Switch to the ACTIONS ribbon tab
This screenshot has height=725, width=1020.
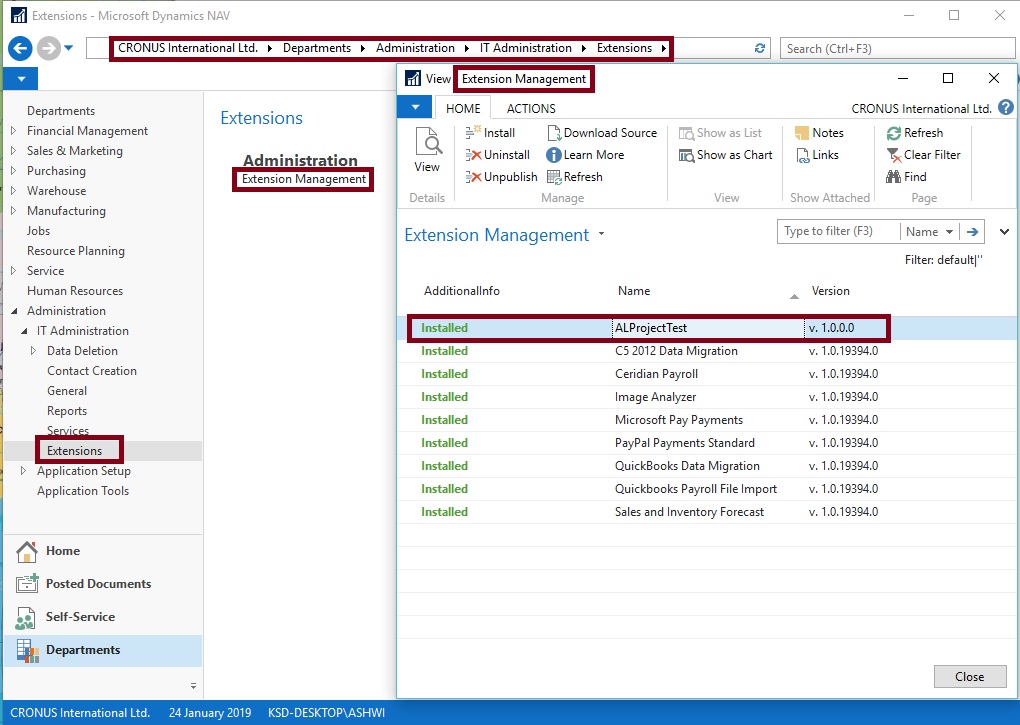tap(530, 108)
